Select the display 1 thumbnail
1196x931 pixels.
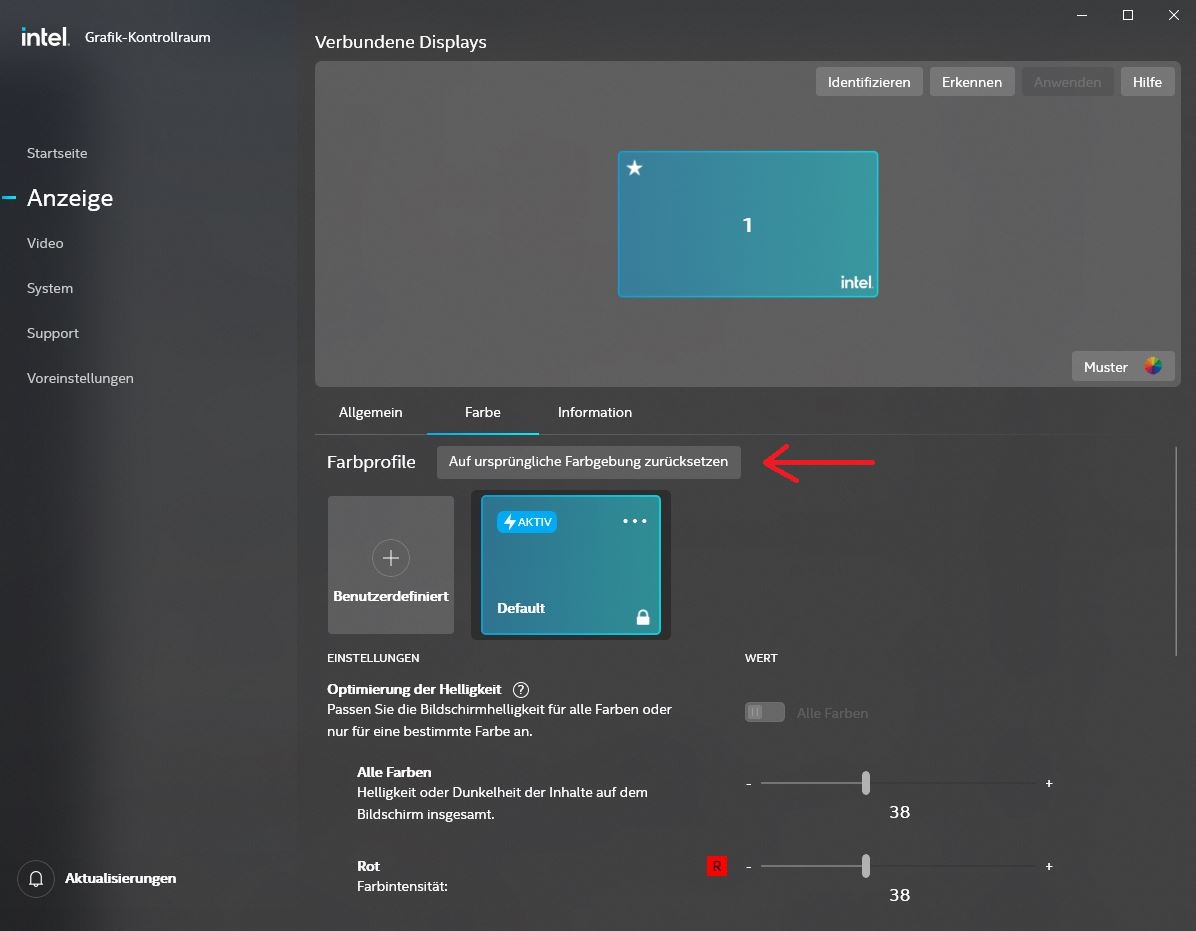pyautogui.click(x=748, y=224)
